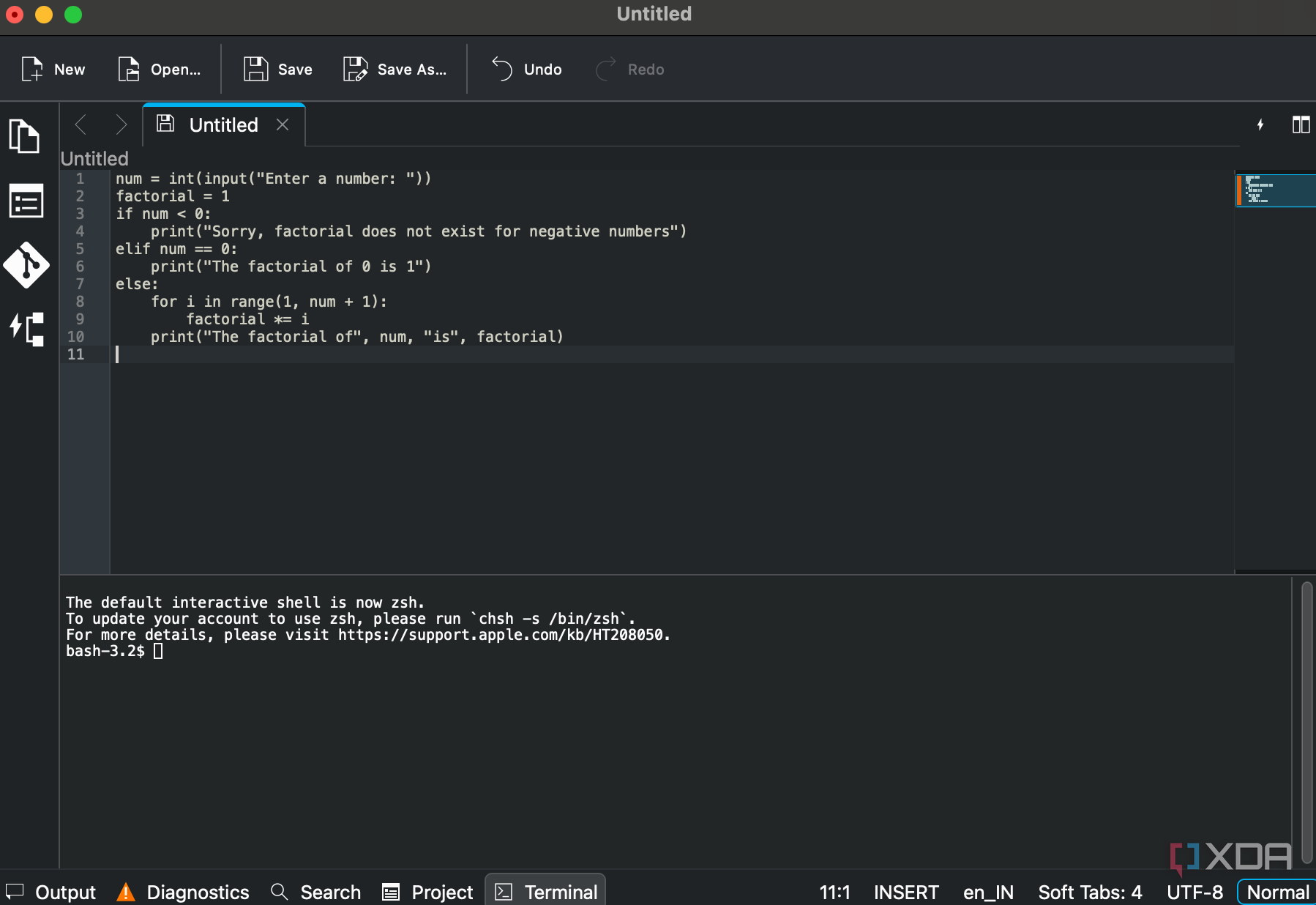Open the Diagnostics bottom panel tab
1316x905 pixels.
[183, 892]
